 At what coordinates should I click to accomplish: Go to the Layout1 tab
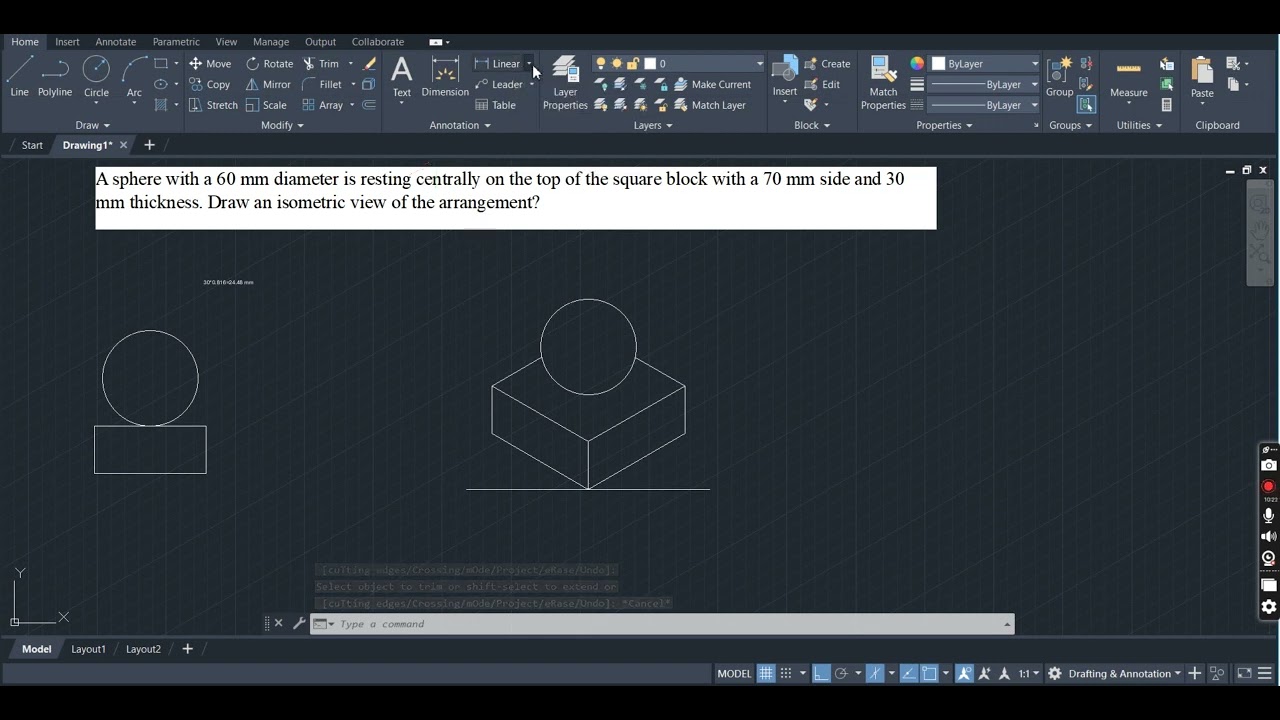(88, 649)
